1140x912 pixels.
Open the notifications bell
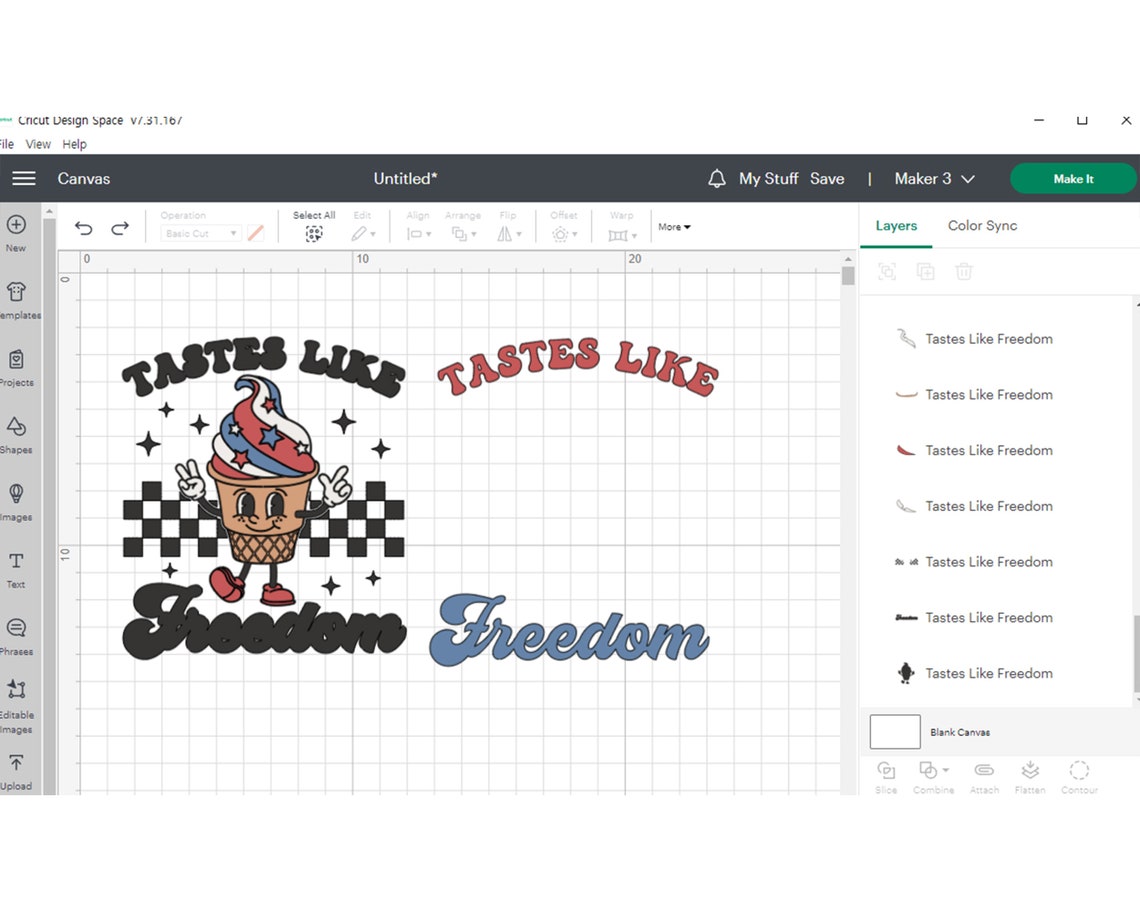(x=716, y=178)
